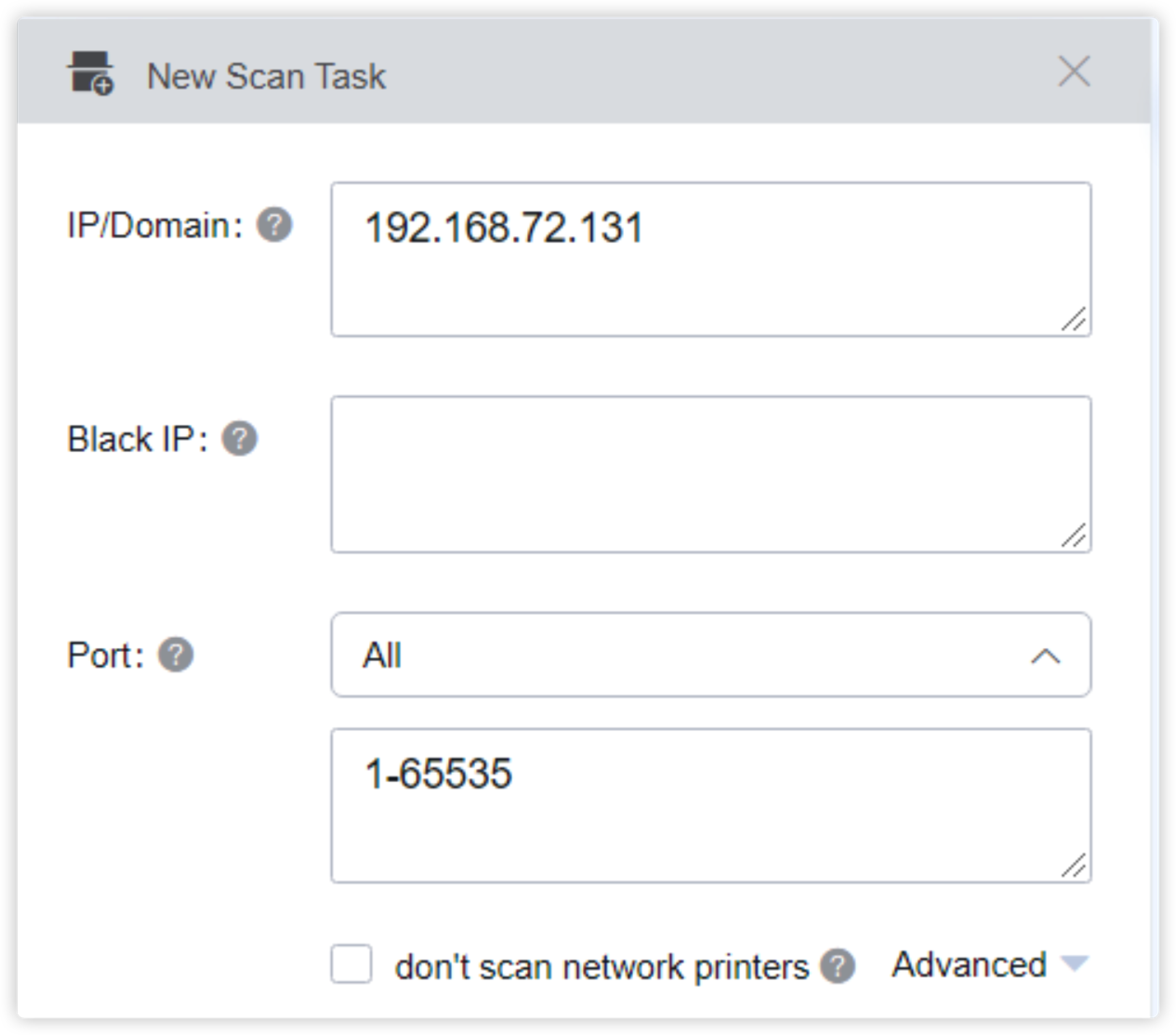Image resolution: width=1176 pixels, height=1035 pixels.
Task: Open help icon beside network printers option
Action: point(838,966)
